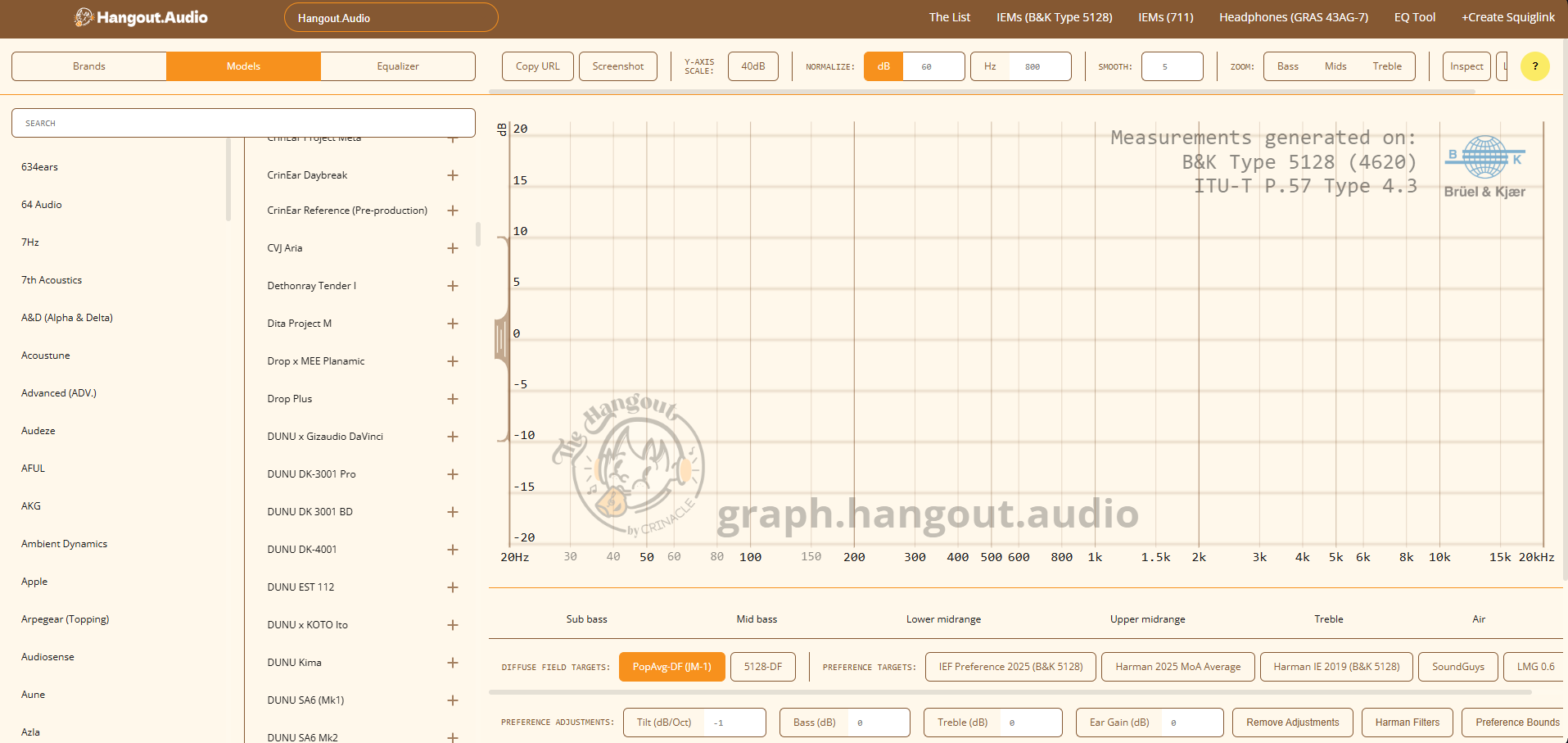Add CrinEar Daybreak using its plus icon
1568x743 pixels.
[x=453, y=175]
